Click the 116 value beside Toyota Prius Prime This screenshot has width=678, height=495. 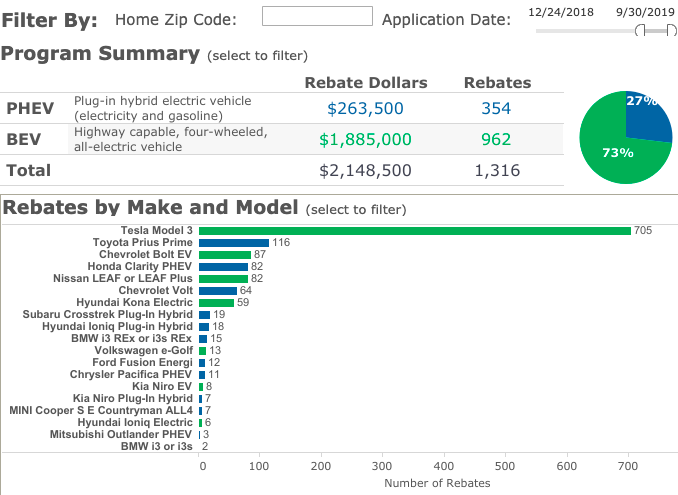pyautogui.click(x=281, y=243)
